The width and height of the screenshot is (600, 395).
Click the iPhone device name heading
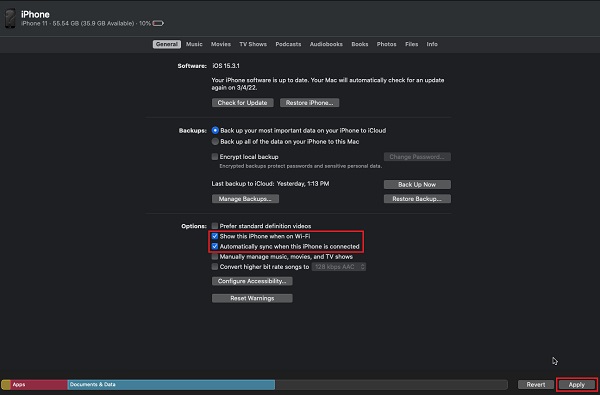coord(35,15)
